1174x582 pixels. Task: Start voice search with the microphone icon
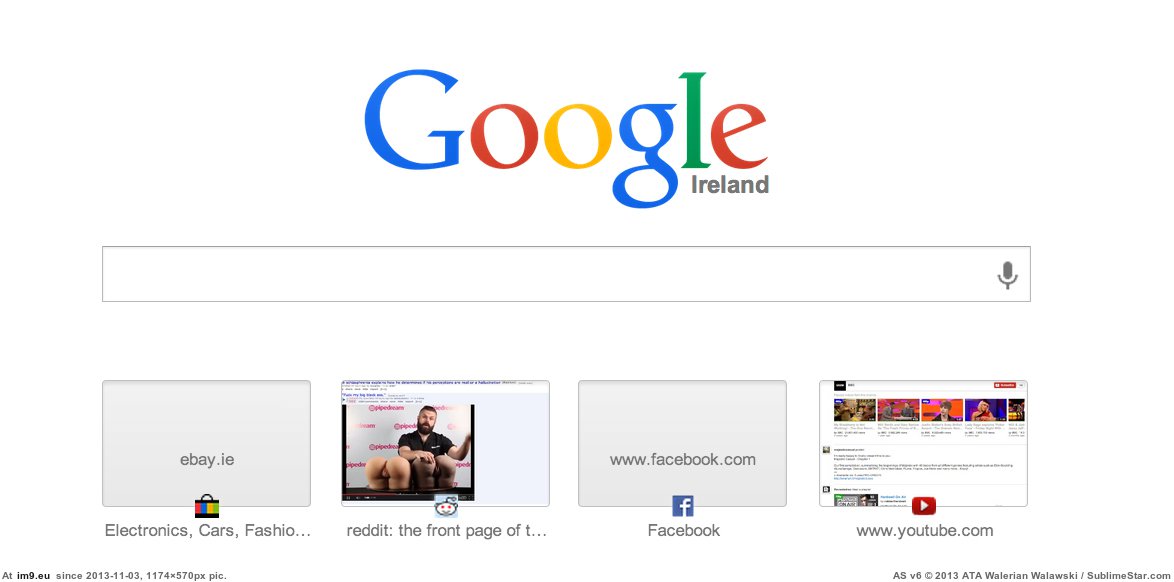tap(1007, 275)
